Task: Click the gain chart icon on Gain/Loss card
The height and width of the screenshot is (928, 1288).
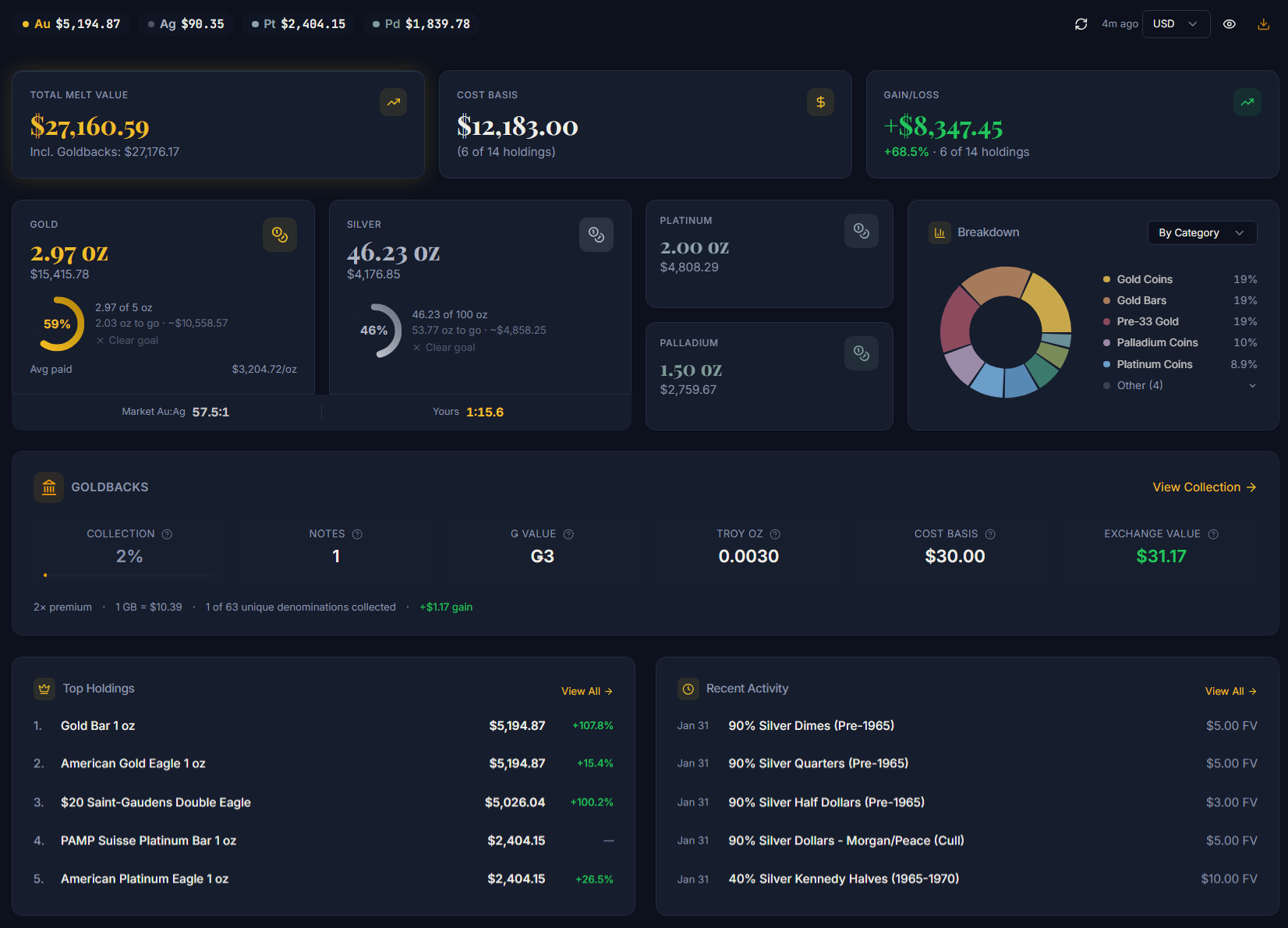Action: point(1247,102)
